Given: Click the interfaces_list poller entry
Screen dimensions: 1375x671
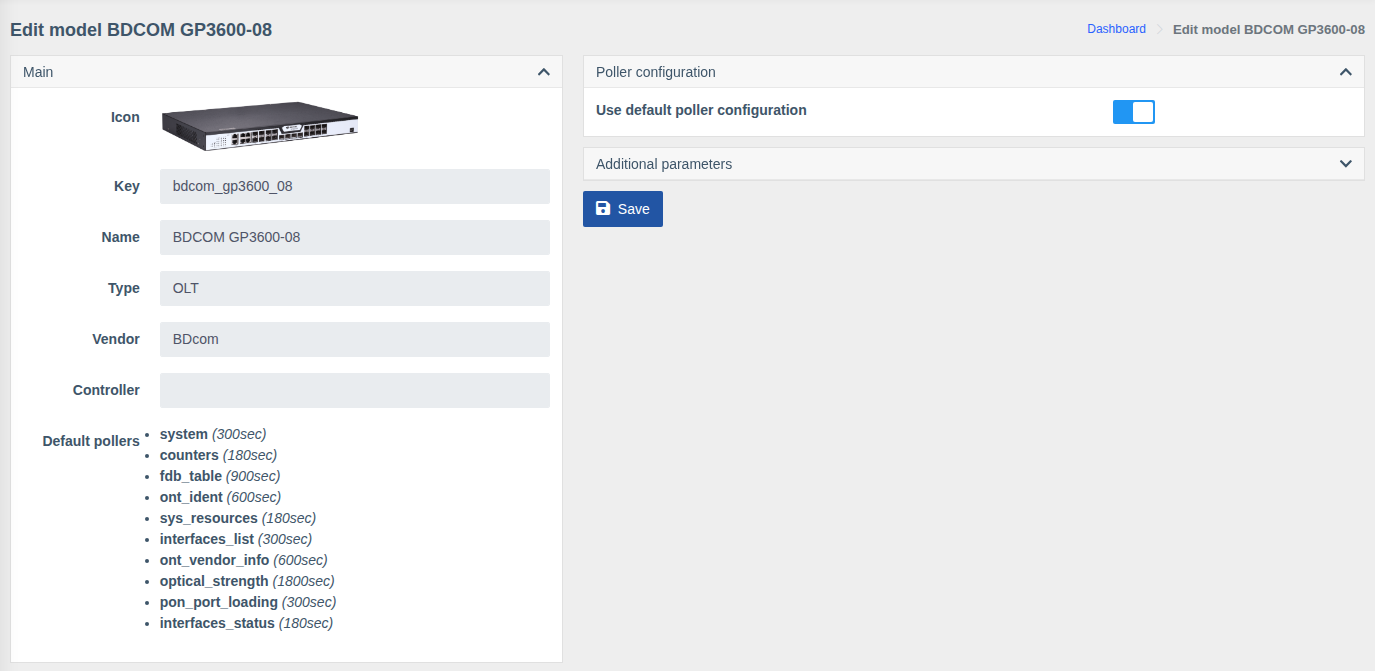Looking at the screenshot, I should (237, 539).
